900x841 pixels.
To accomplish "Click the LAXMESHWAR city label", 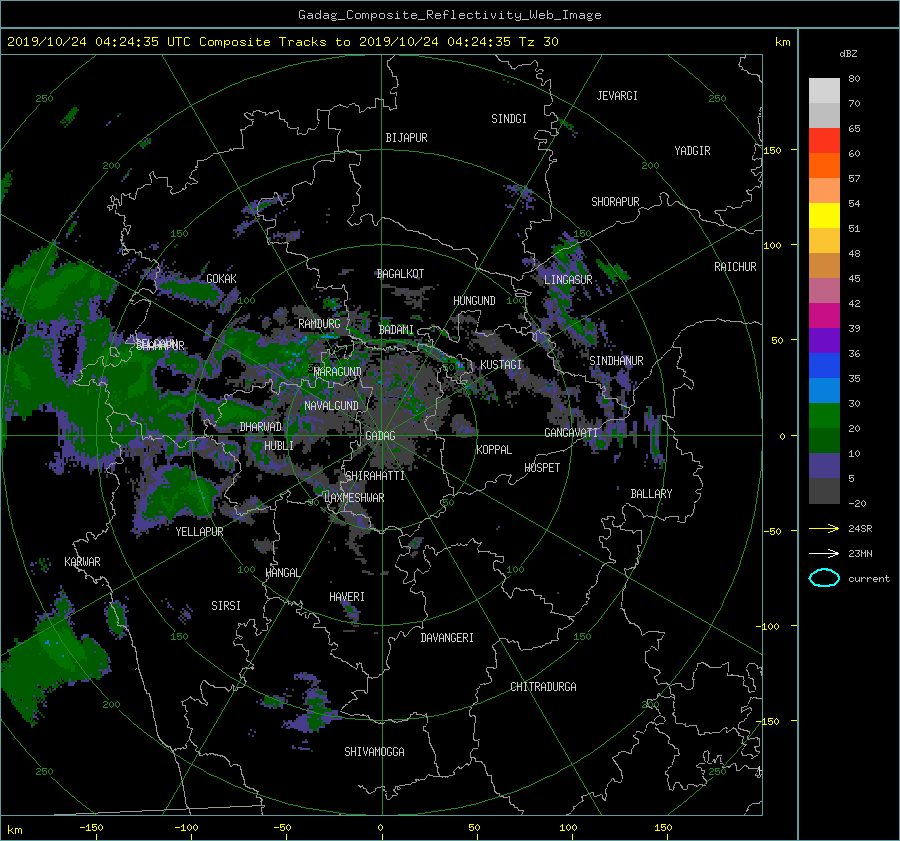I will tap(354, 498).
